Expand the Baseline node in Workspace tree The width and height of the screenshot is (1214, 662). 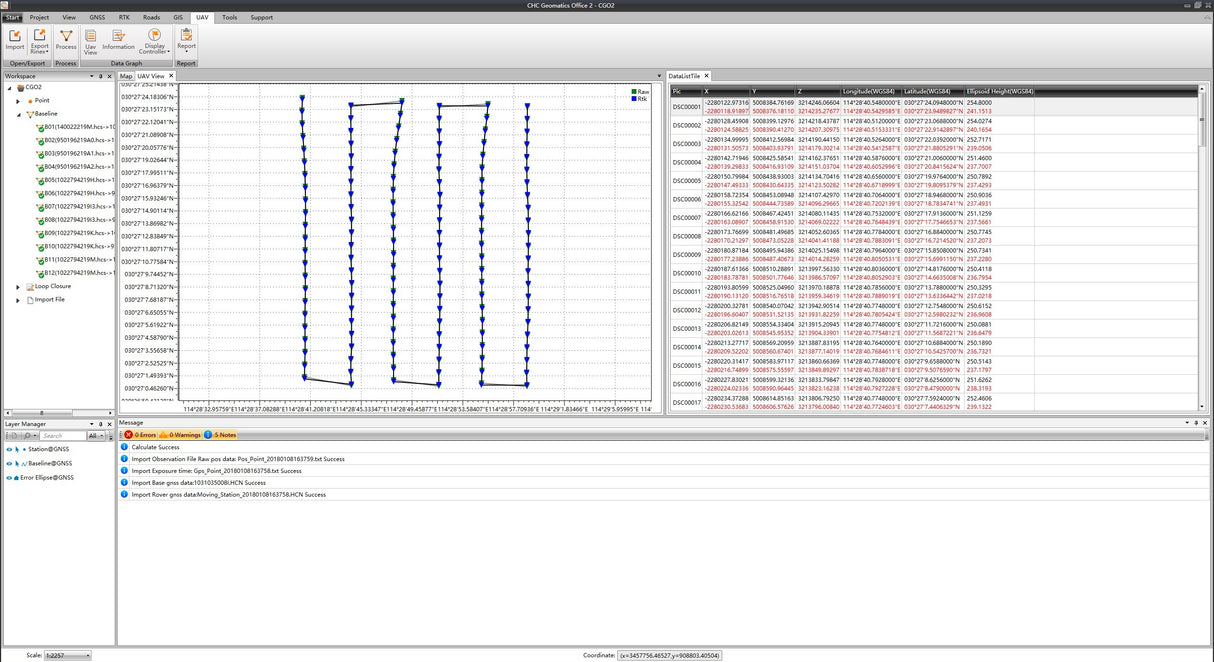17,113
